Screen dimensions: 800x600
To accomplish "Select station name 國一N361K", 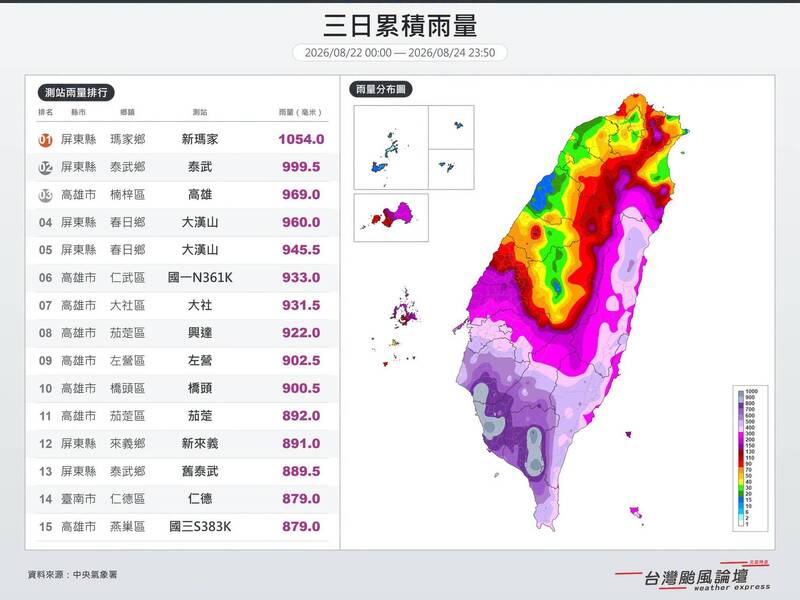I will (199, 278).
